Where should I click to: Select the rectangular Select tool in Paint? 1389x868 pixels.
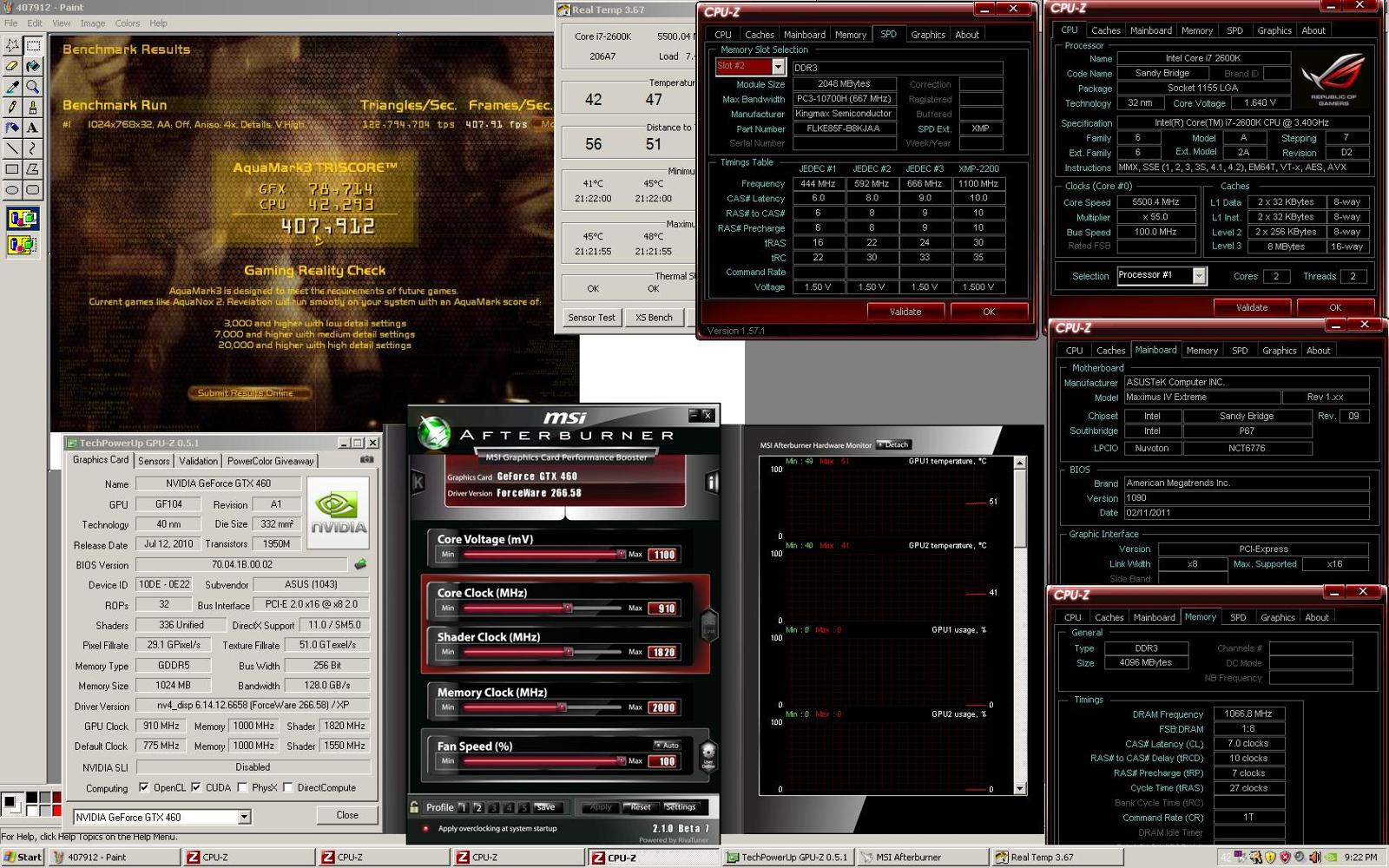click(x=33, y=45)
